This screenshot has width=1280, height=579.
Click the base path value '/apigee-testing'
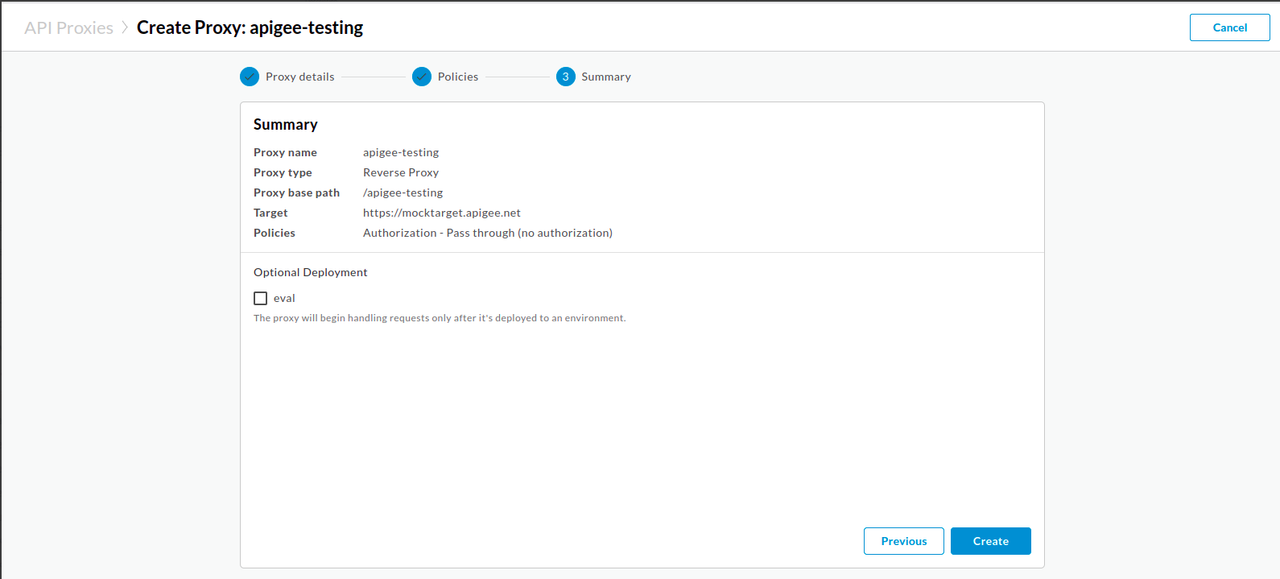tap(403, 193)
